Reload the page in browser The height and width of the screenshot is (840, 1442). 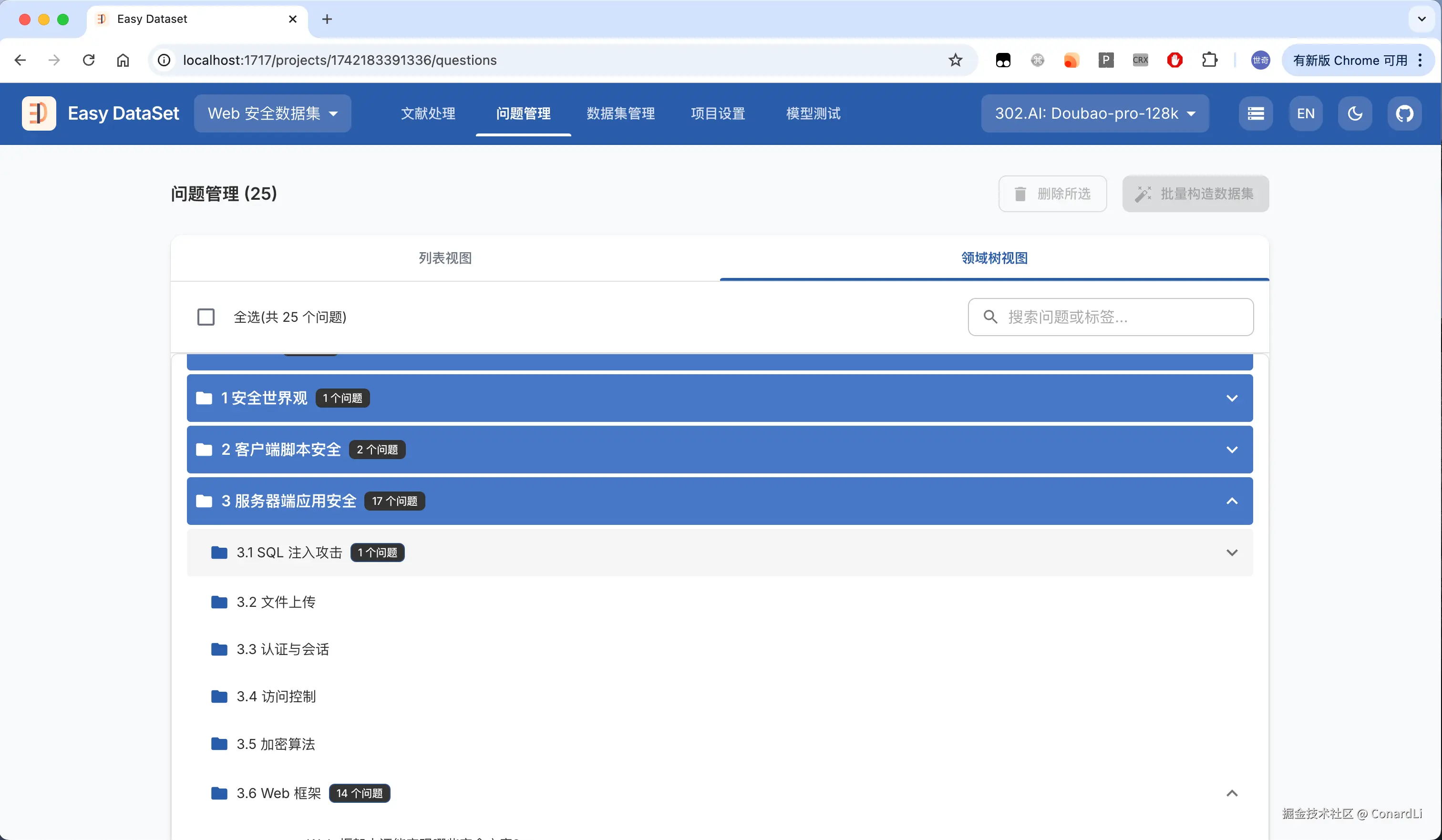(89, 60)
